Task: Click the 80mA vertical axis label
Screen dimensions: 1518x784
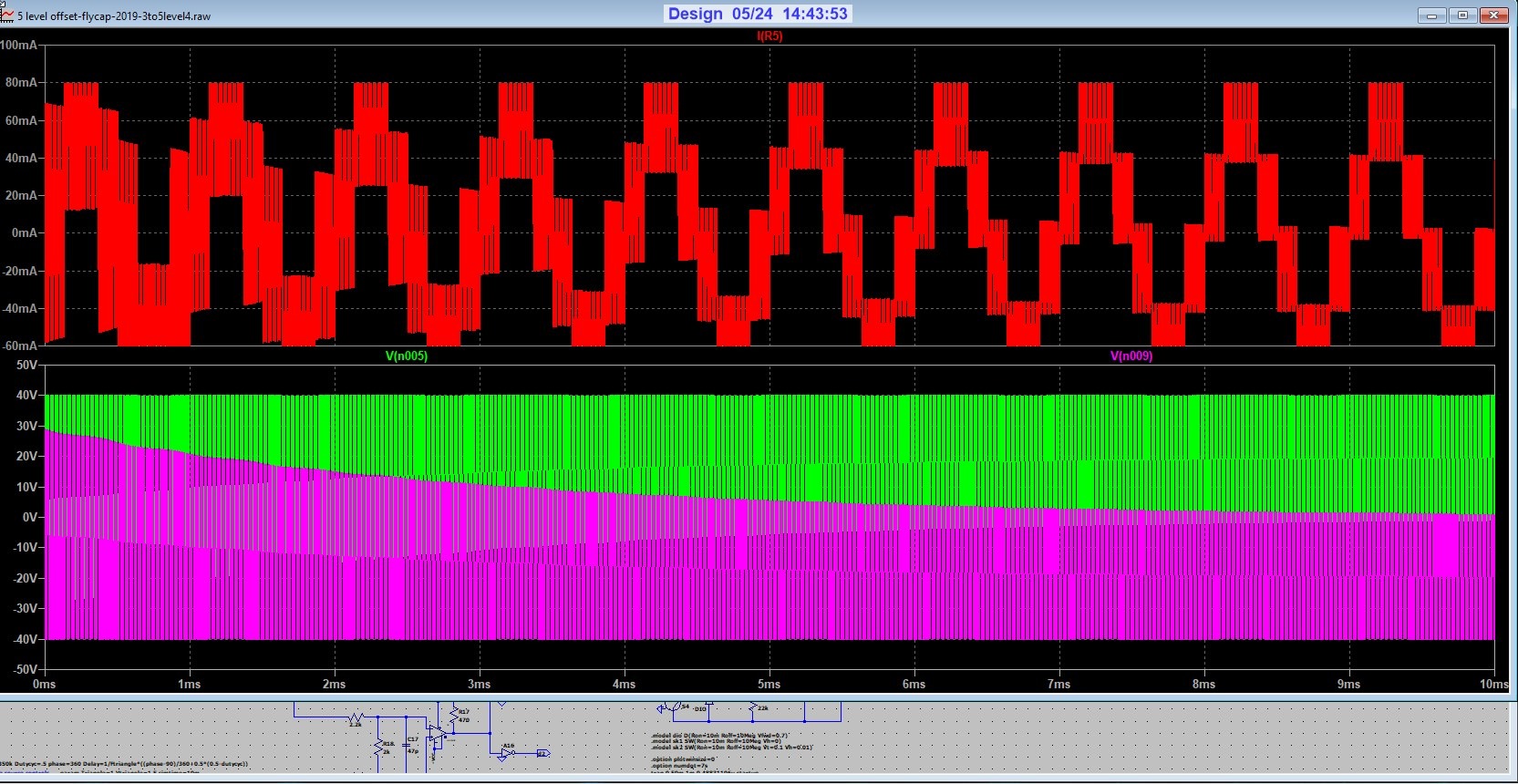Action: [x=21, y=82]
